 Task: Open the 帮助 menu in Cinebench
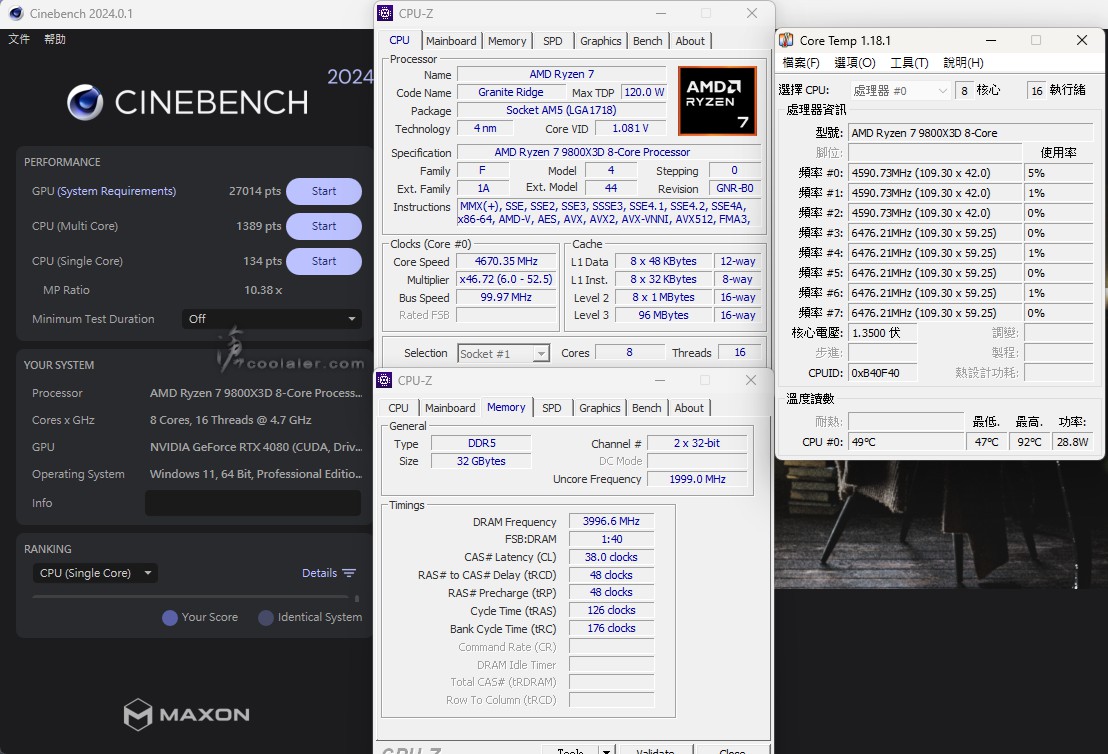[x=55, y=39]
